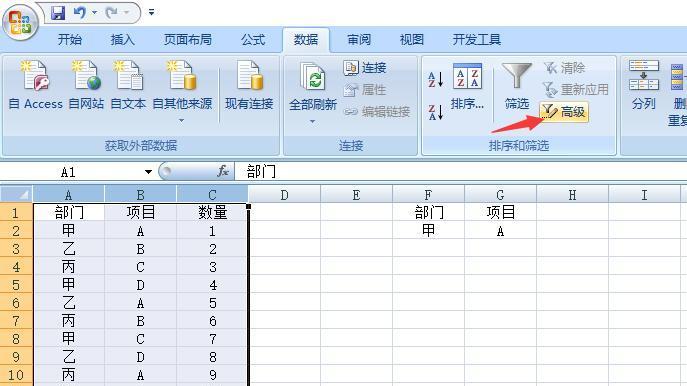Image resolution: width=687 pixels, height=386 pixels.
Task: Open the Name Box dropdown arrow
Action: pyautogui.click(x=149, y=172)
